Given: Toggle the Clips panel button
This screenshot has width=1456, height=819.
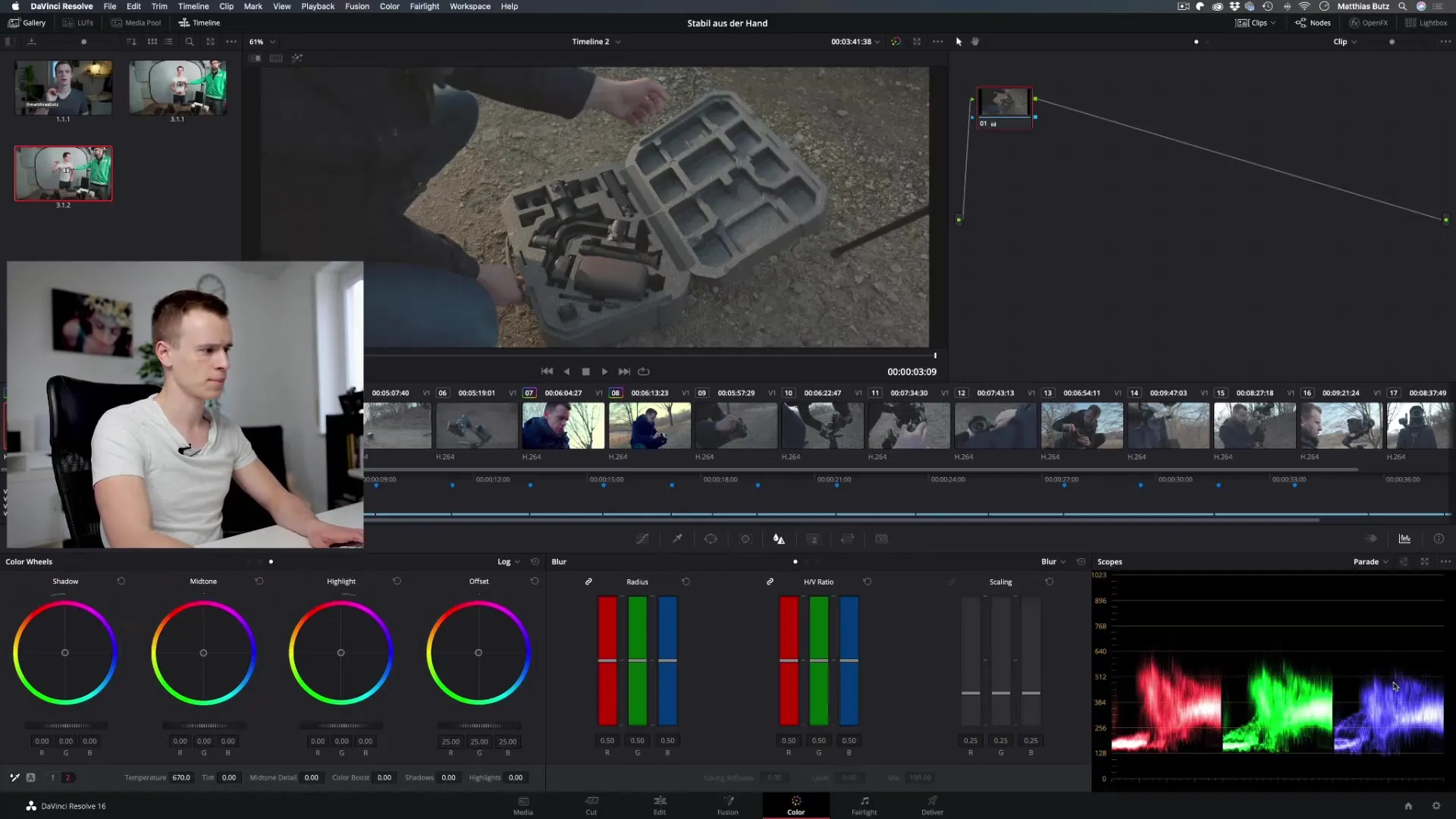Looking at the screenshot, I should 1255,23.
